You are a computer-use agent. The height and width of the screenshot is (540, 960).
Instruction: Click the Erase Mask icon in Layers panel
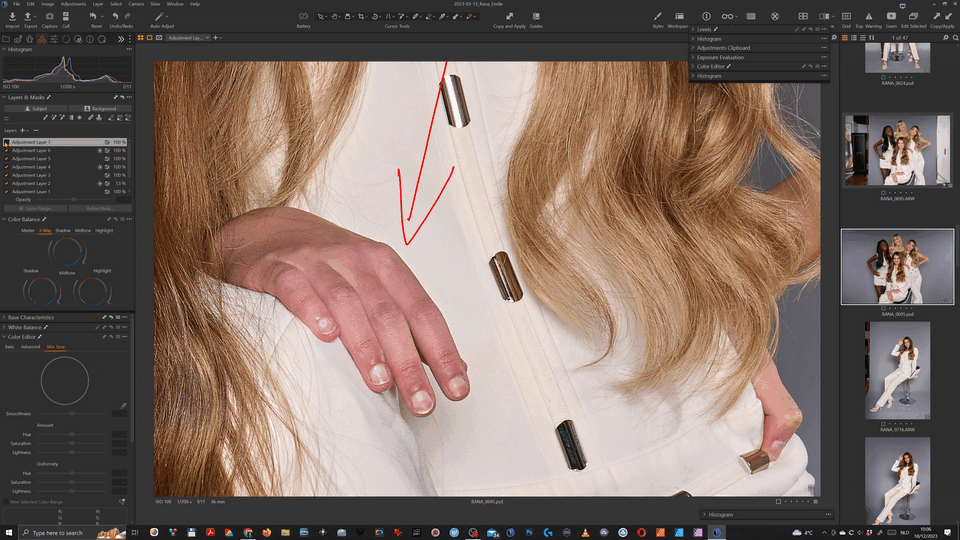click(111, 118)
